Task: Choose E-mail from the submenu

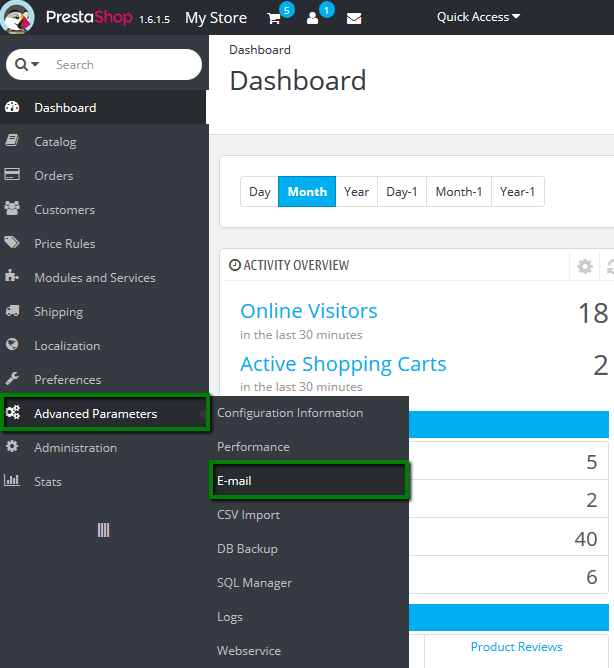Action: pos(309,481)
